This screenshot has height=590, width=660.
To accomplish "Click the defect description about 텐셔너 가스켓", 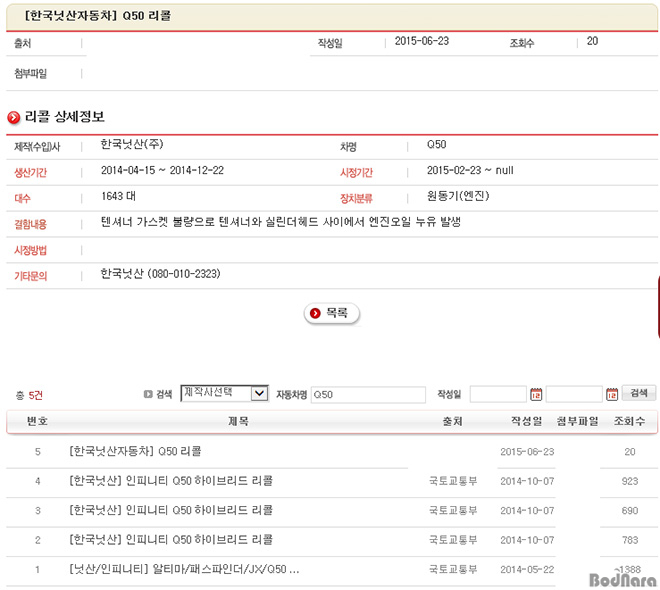I will (281, 222).
